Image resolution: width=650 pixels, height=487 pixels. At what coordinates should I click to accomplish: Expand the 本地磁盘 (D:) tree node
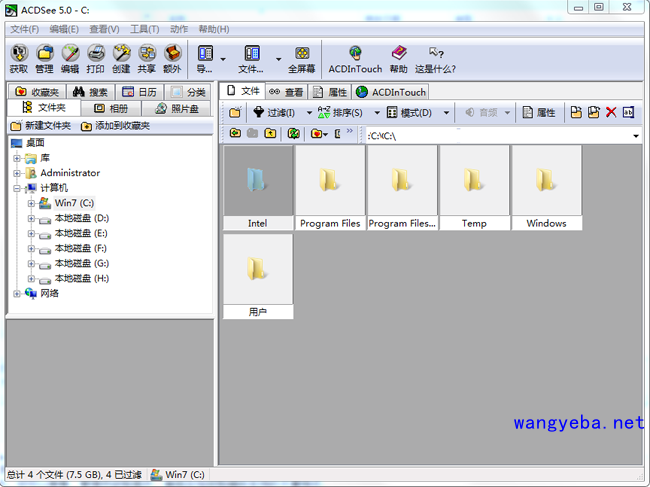31,218
